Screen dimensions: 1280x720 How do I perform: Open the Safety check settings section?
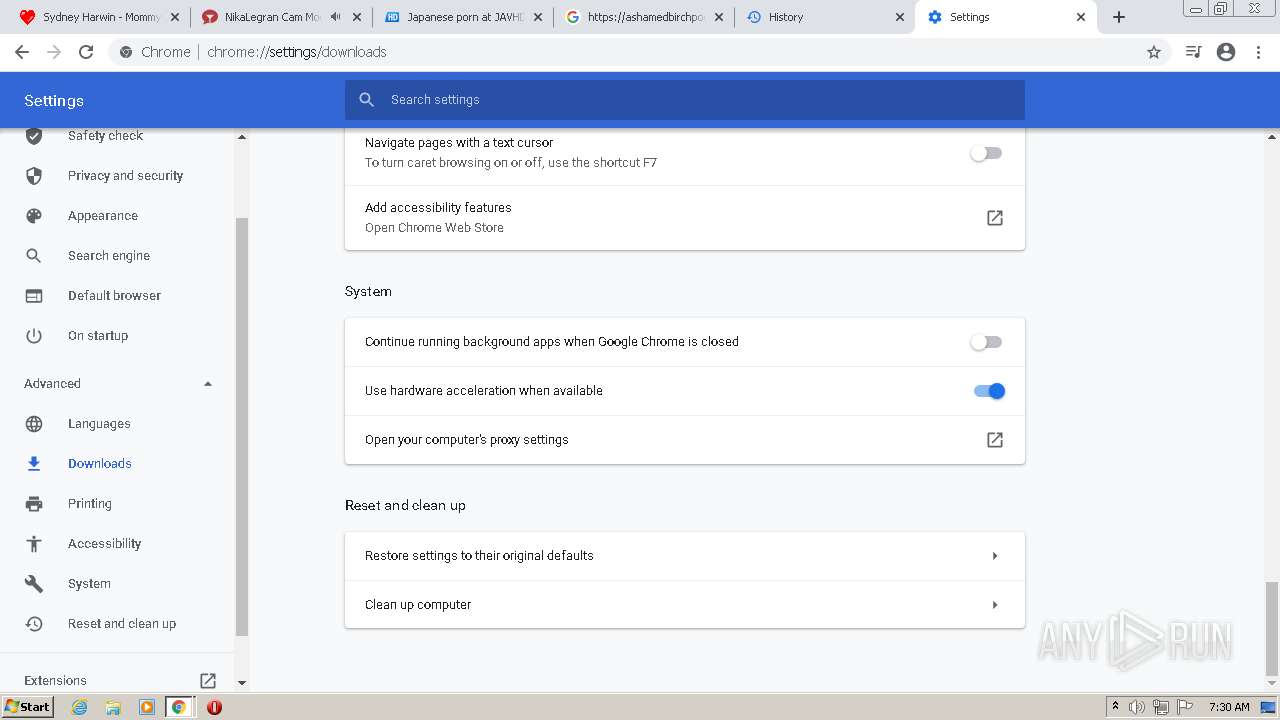click(105, 136)
